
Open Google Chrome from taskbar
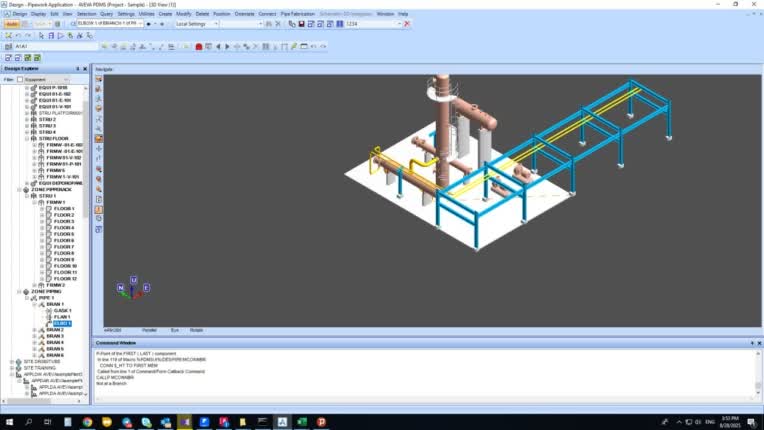point(87,422)
